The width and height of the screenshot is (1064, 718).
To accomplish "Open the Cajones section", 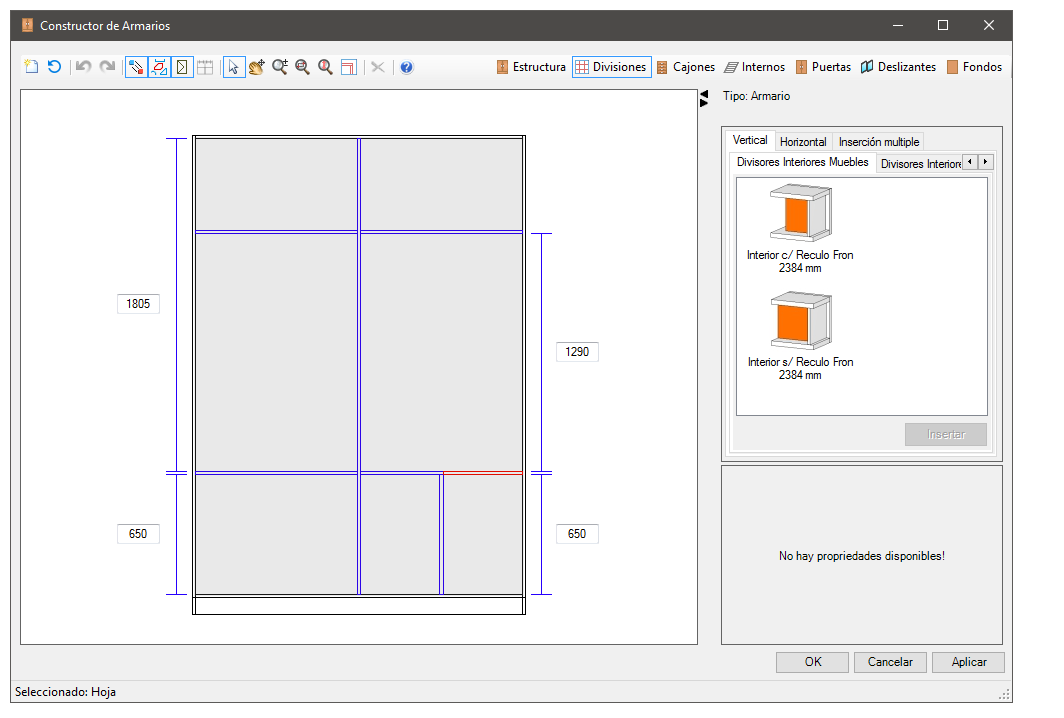I will tap(686, 67).
